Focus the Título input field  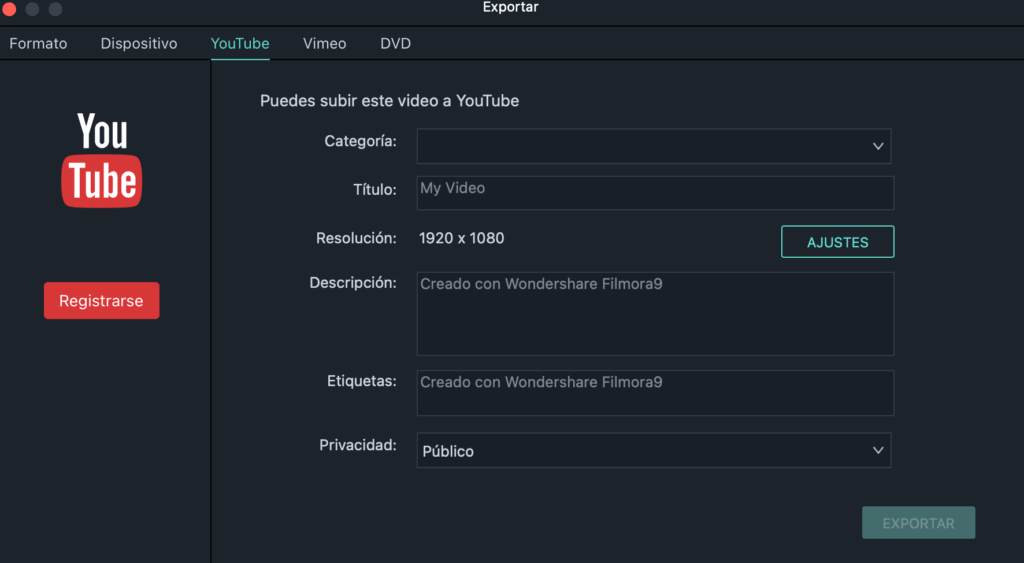click(x=655, y=193)
